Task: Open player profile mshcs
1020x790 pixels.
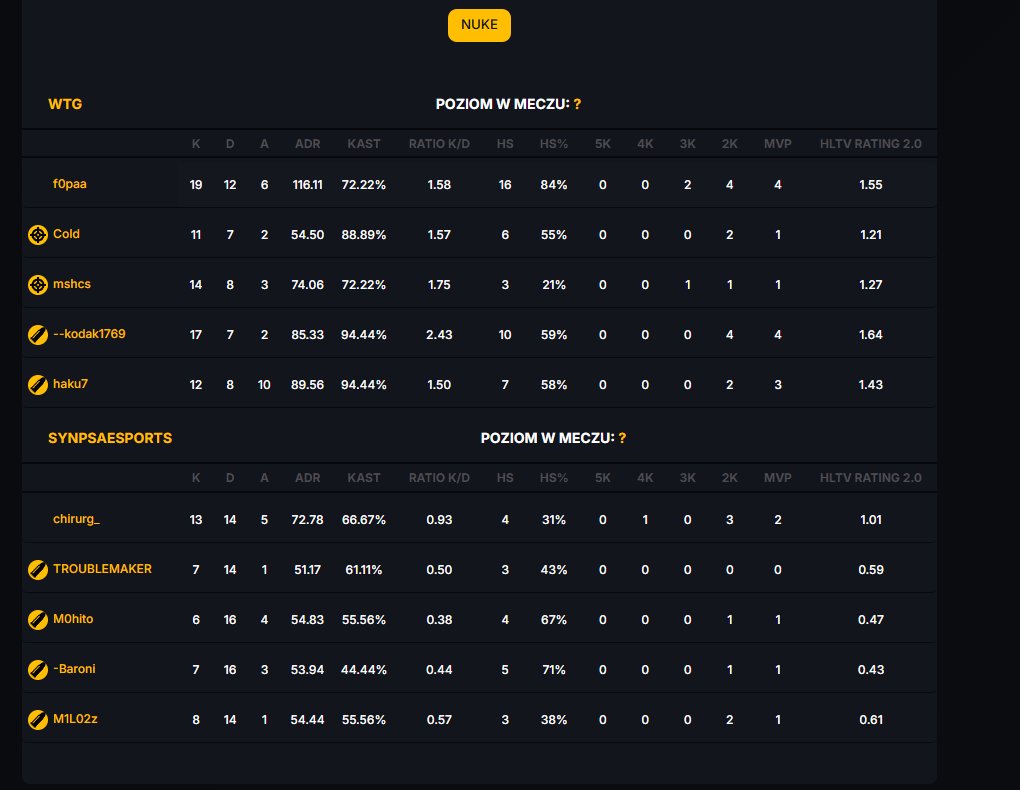Action: (x=72, y=284)
